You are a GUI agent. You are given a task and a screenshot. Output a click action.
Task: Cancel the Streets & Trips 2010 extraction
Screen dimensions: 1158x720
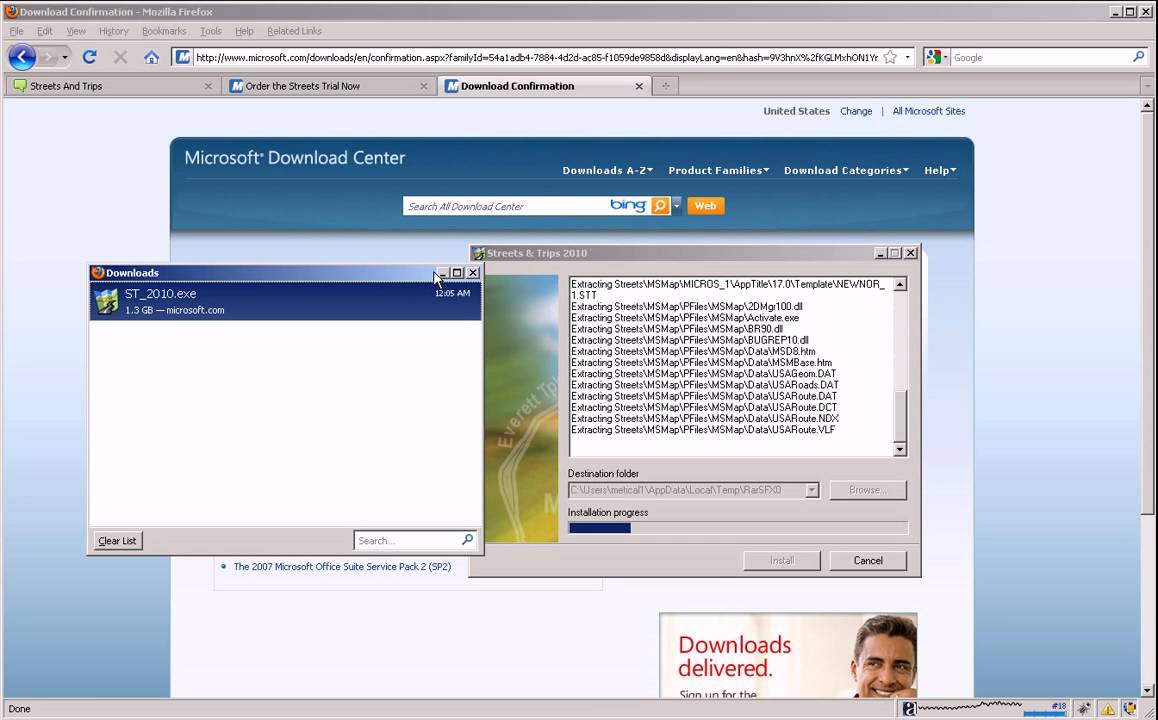click(x=868, y=560)
